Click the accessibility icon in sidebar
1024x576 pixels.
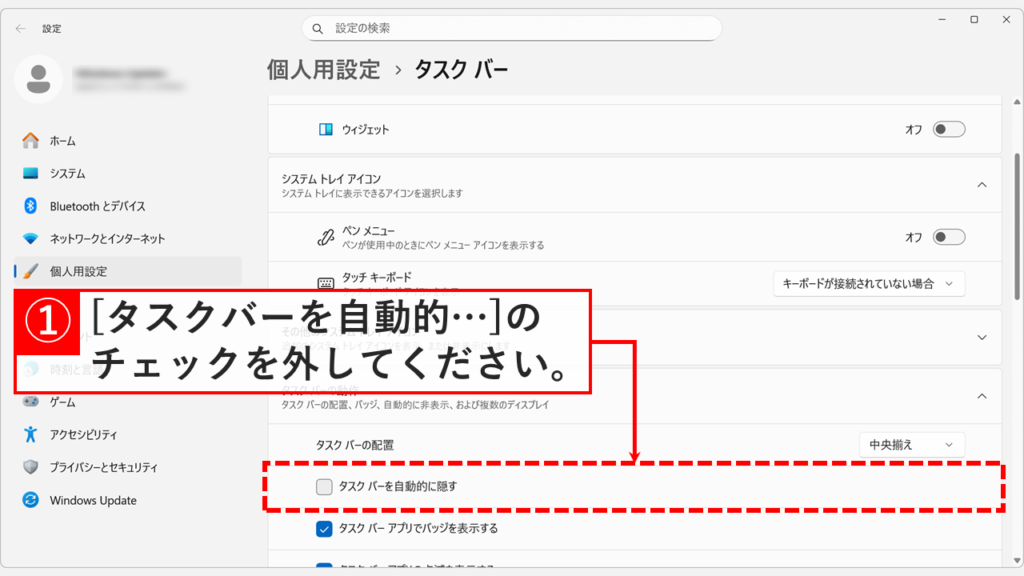point(31,434)
